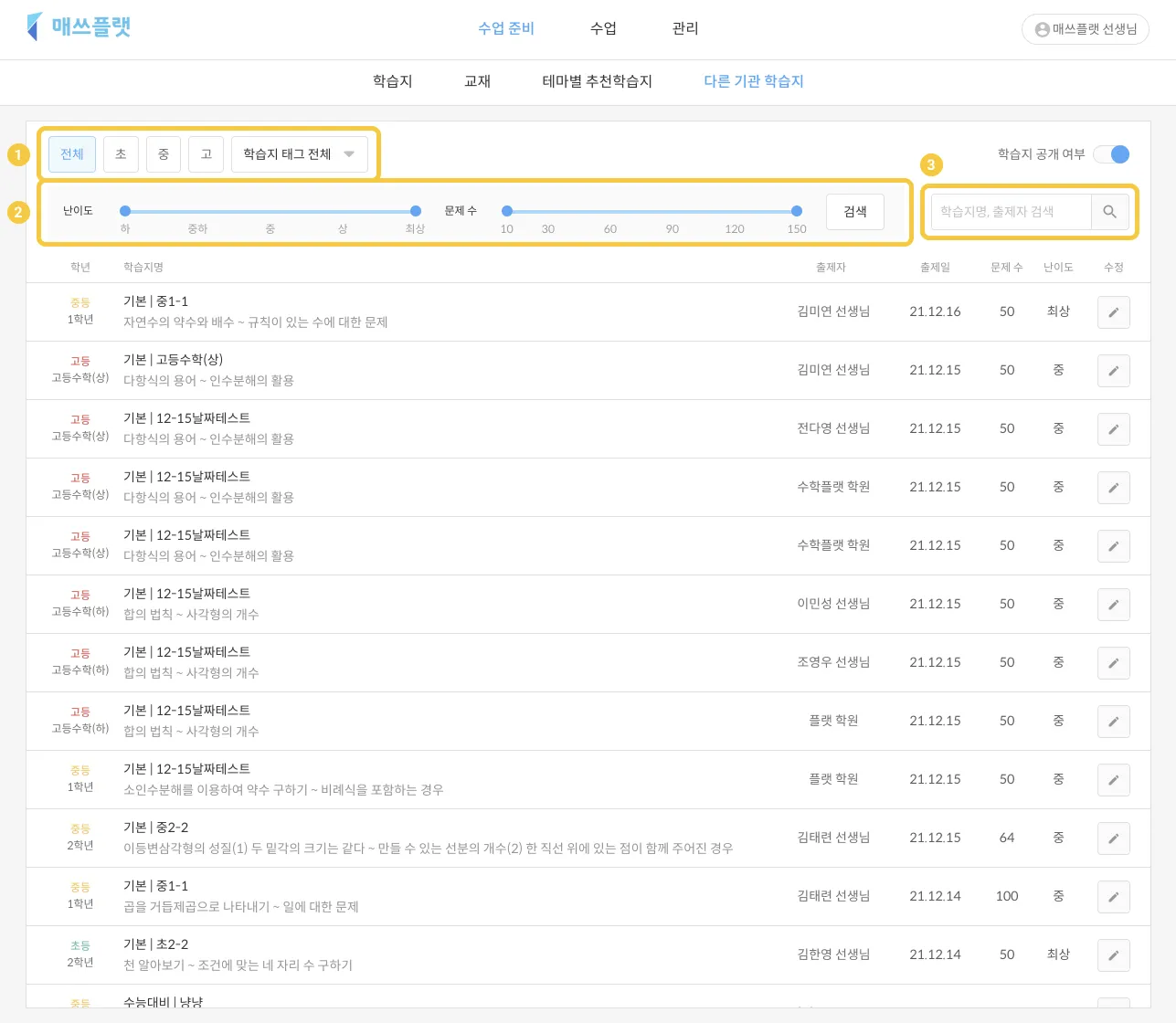Edit 플랫 학원 worksheet for 중등 1학년
This screenshot has height=1023, width=1176.
tap(1113, 780)
